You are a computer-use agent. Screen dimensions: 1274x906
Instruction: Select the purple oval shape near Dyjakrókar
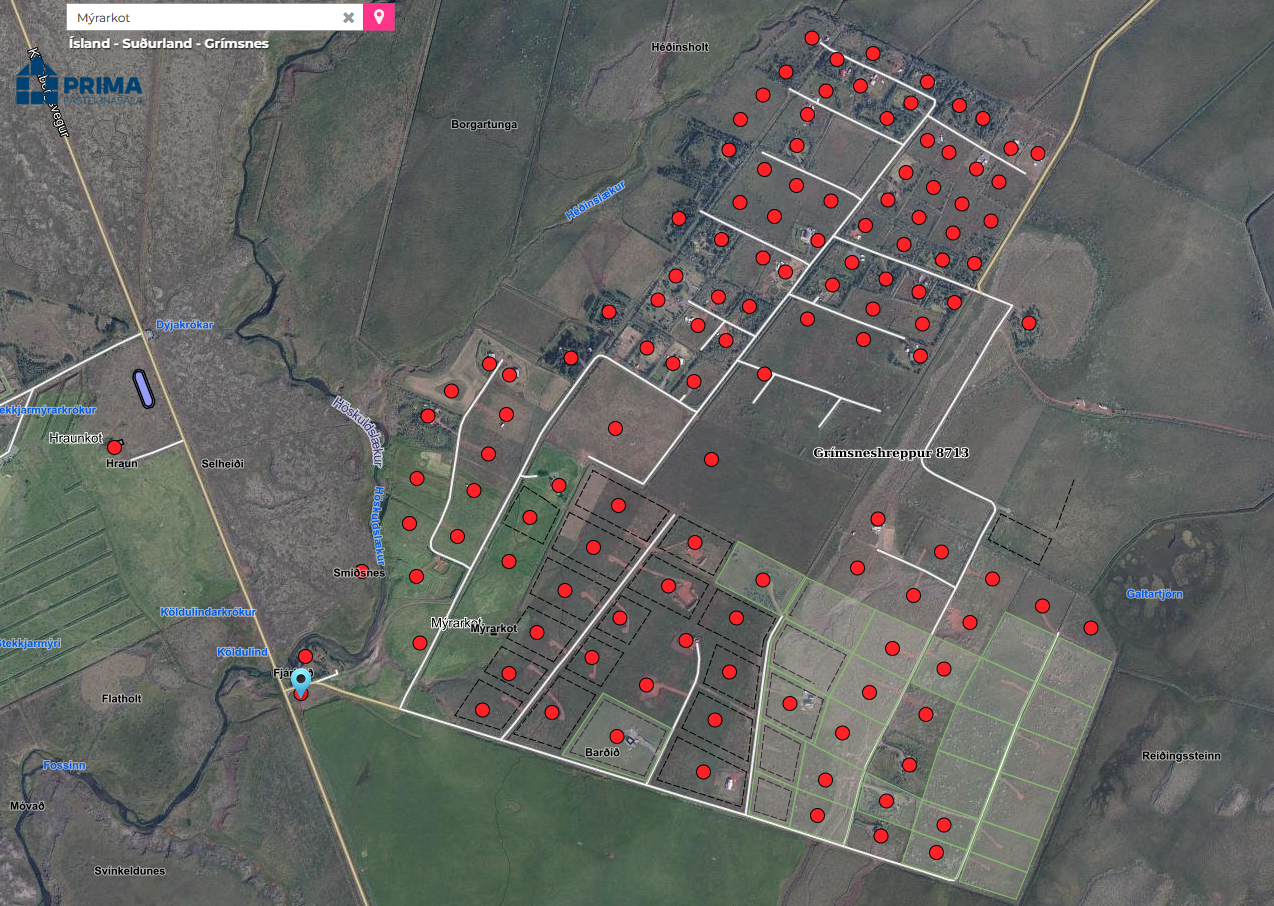coord(144,388)
